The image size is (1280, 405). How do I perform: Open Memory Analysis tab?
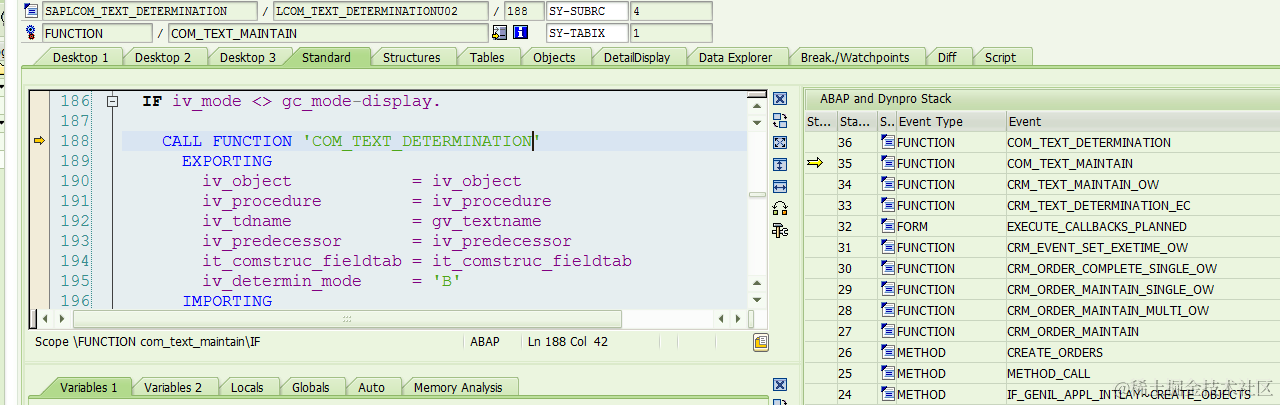tap(458, 388)
